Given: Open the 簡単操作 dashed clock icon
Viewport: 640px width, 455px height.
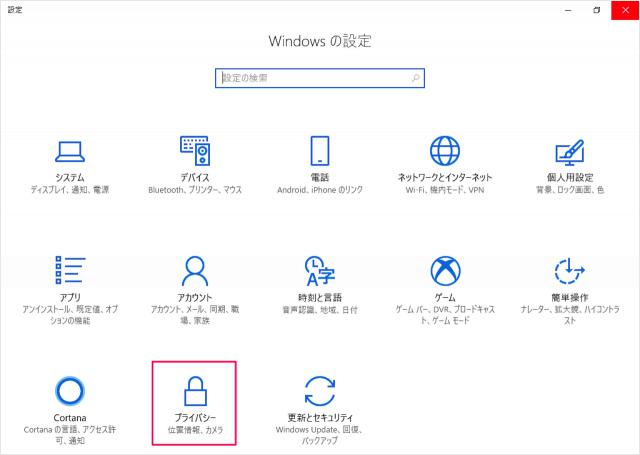Looking at the screenshot, I should [x=570, y=271].
